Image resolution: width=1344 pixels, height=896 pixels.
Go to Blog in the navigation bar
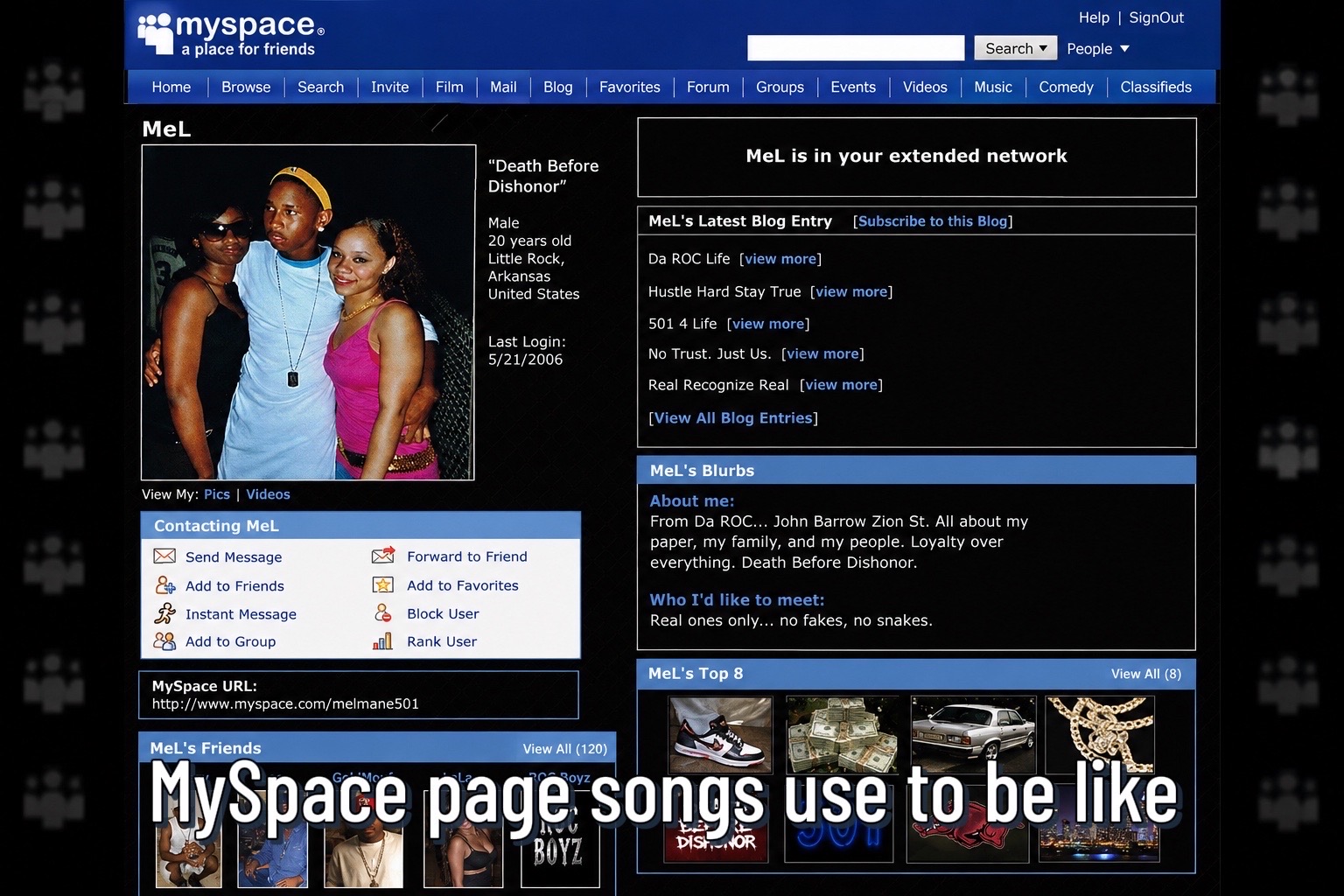(557, 87)
